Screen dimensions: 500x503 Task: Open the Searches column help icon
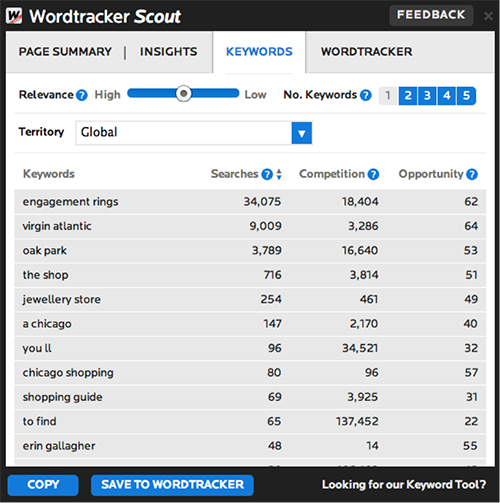(267, 174)
